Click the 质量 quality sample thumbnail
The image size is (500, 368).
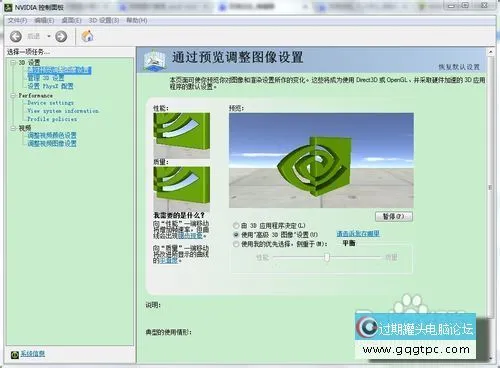[x=182, y=188]
